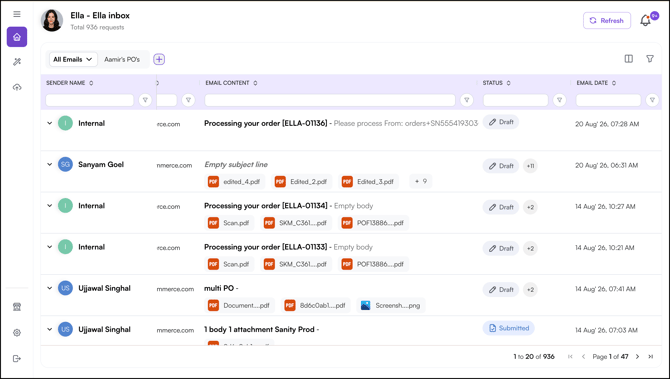Click the Submitted status badge
This screenshot has width=670, height=379.
tap(508, 328)
